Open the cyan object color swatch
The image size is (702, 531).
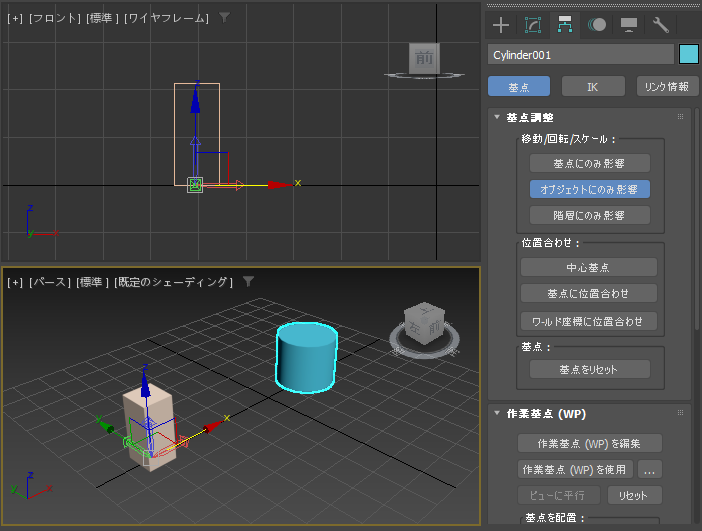coord(689,55)
